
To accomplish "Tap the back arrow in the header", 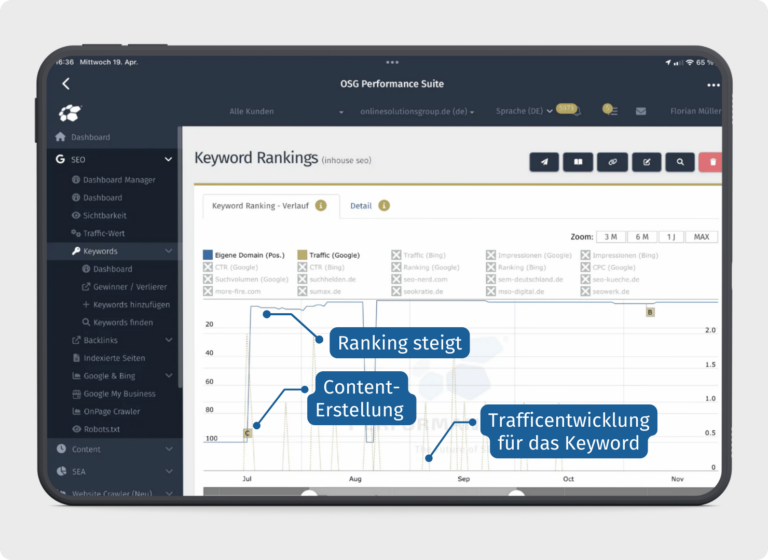I will click(x=66, y=84).
